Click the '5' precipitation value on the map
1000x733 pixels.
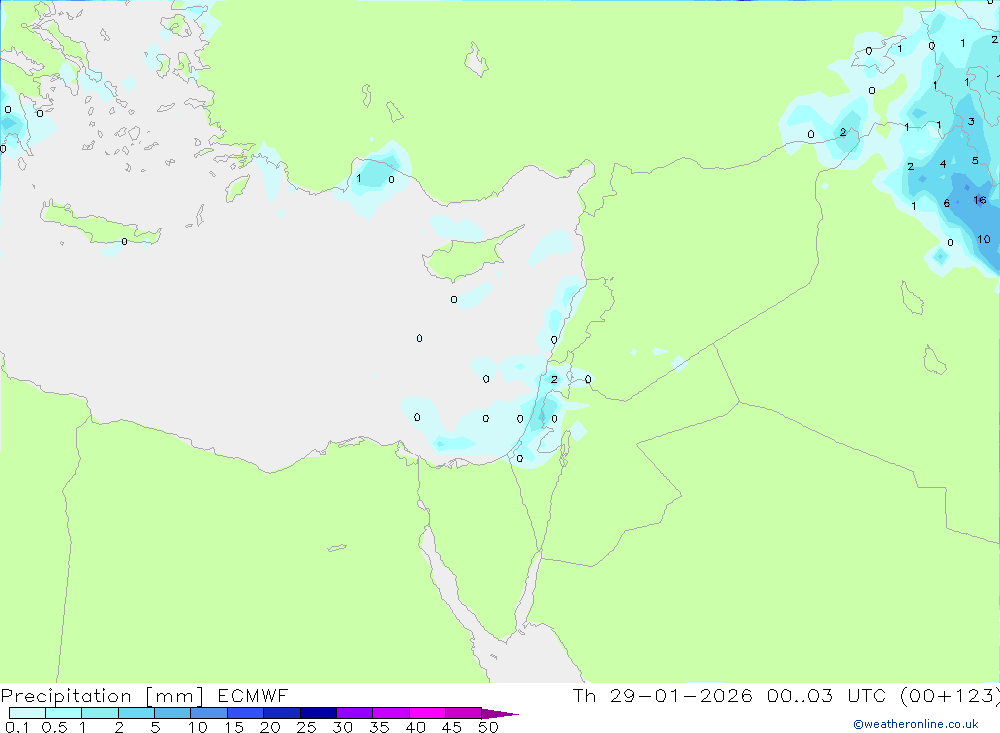click(x=974, y=161)
